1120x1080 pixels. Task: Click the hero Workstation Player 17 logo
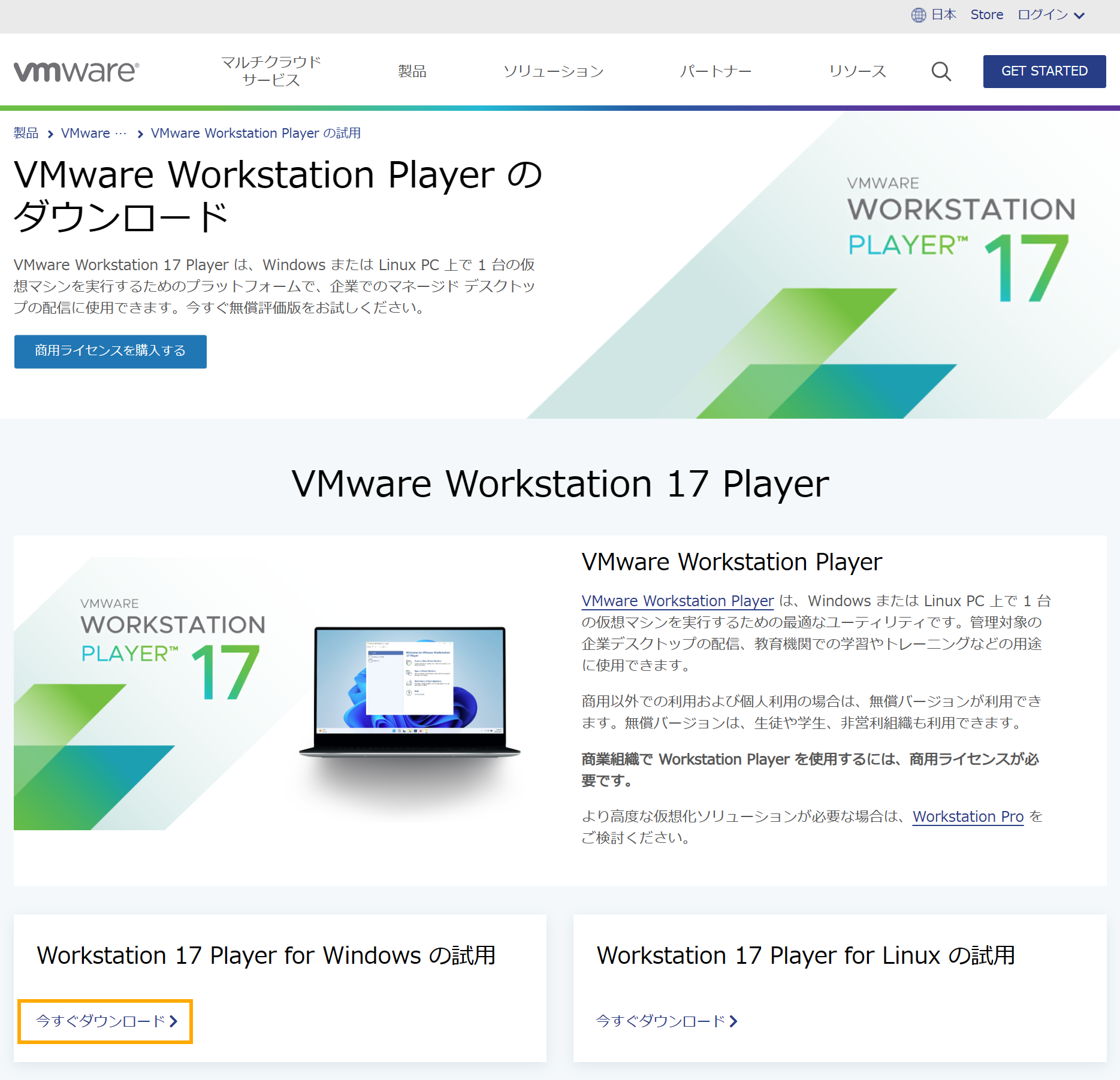961,240
